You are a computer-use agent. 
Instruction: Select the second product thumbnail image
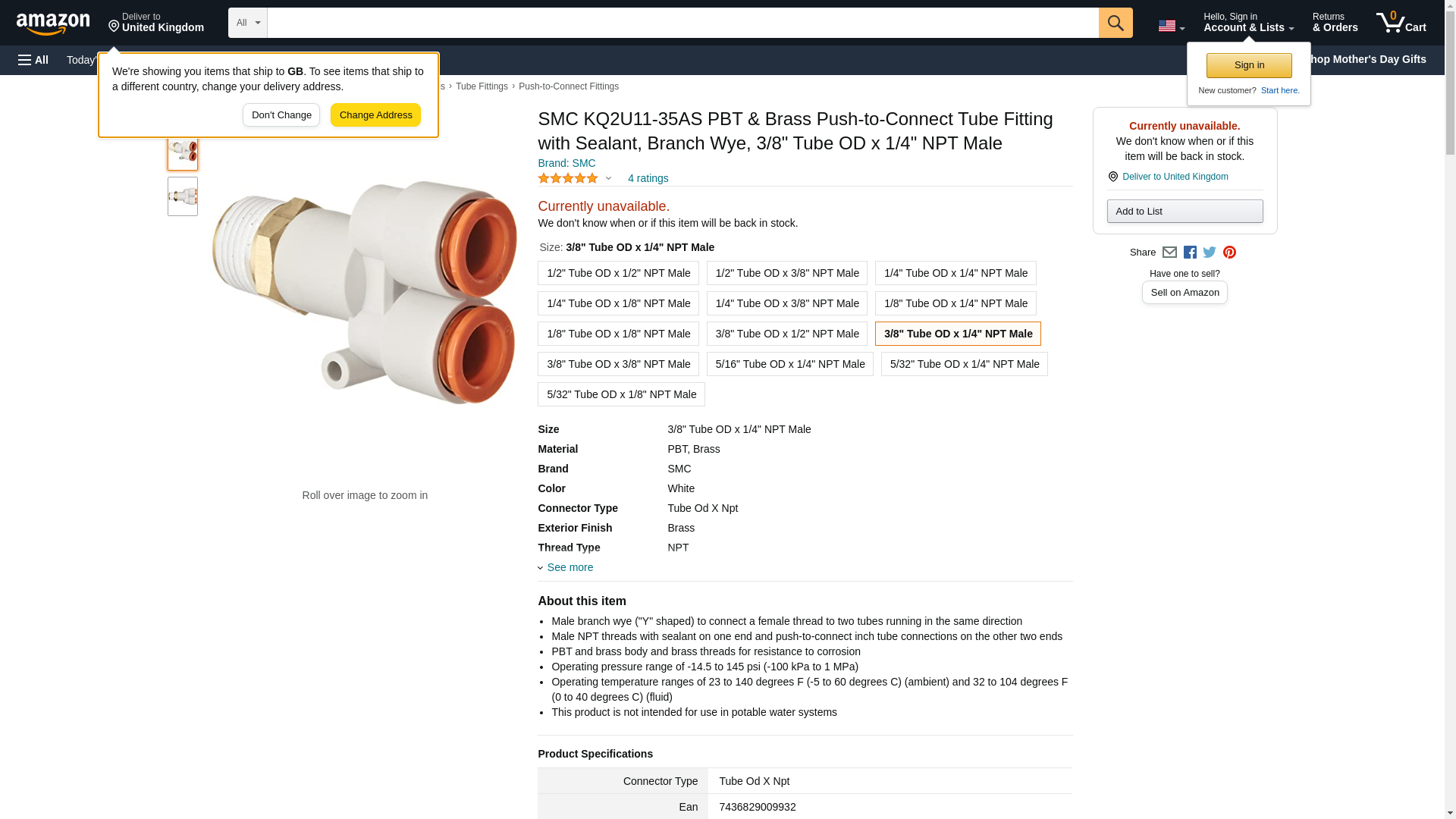183,196
